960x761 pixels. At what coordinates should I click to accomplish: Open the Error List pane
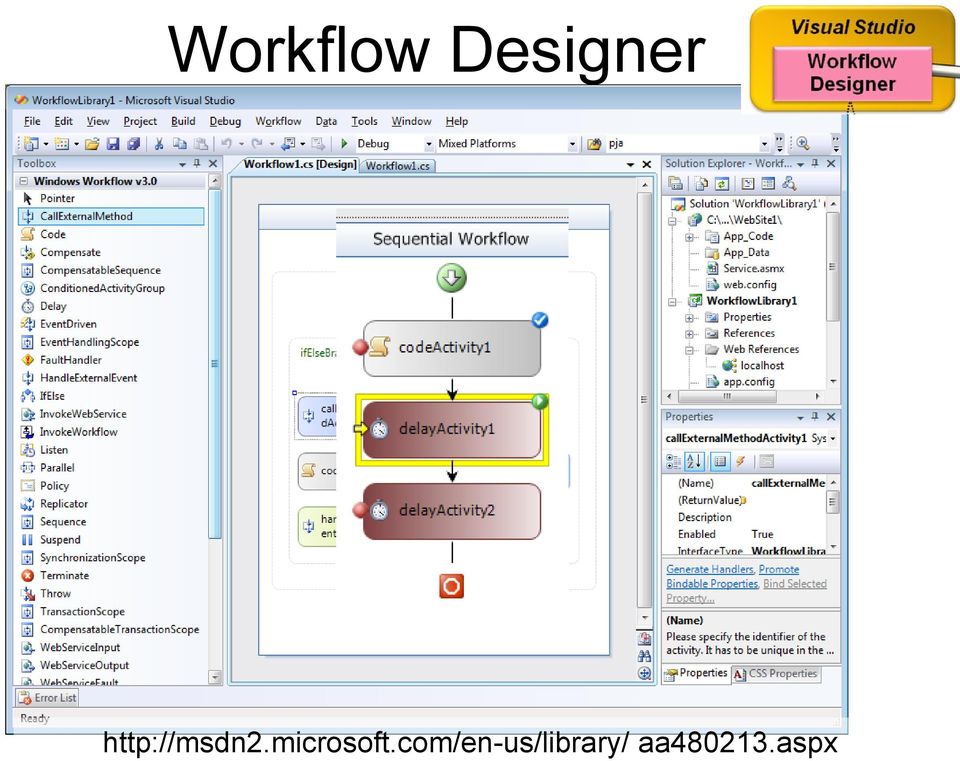(47, 698)
